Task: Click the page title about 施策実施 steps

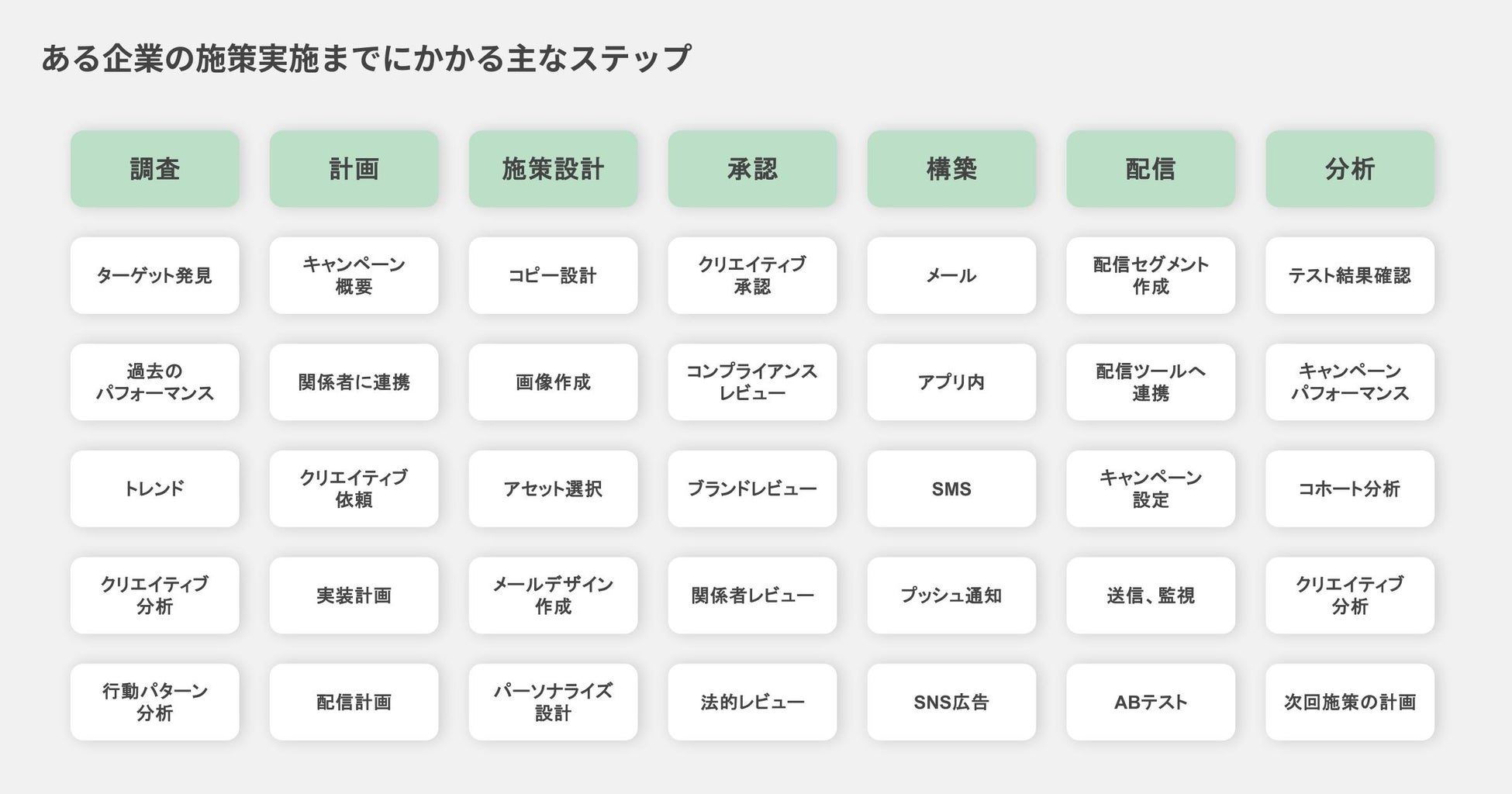Action: (x=366, y=59)
